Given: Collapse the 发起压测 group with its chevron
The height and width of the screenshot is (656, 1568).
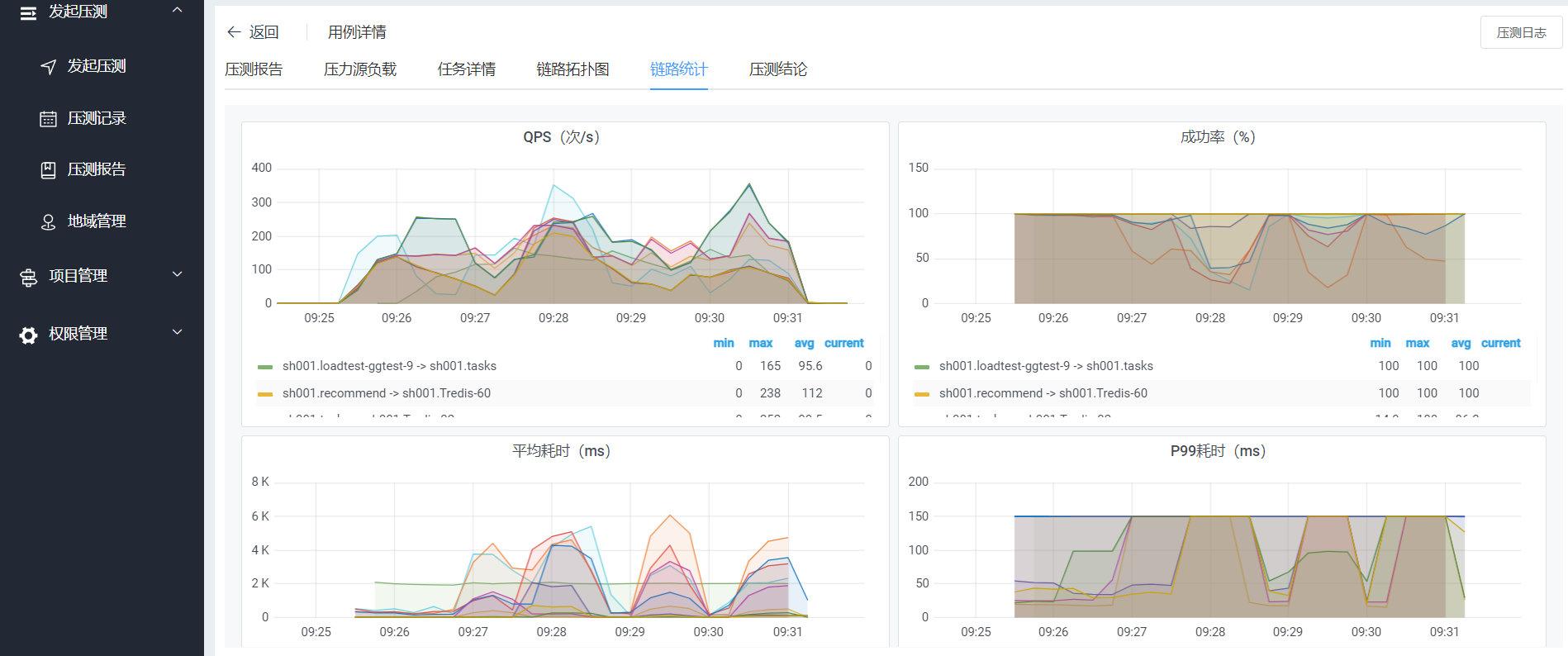Looking at the screenshot, I should [177, 10].
